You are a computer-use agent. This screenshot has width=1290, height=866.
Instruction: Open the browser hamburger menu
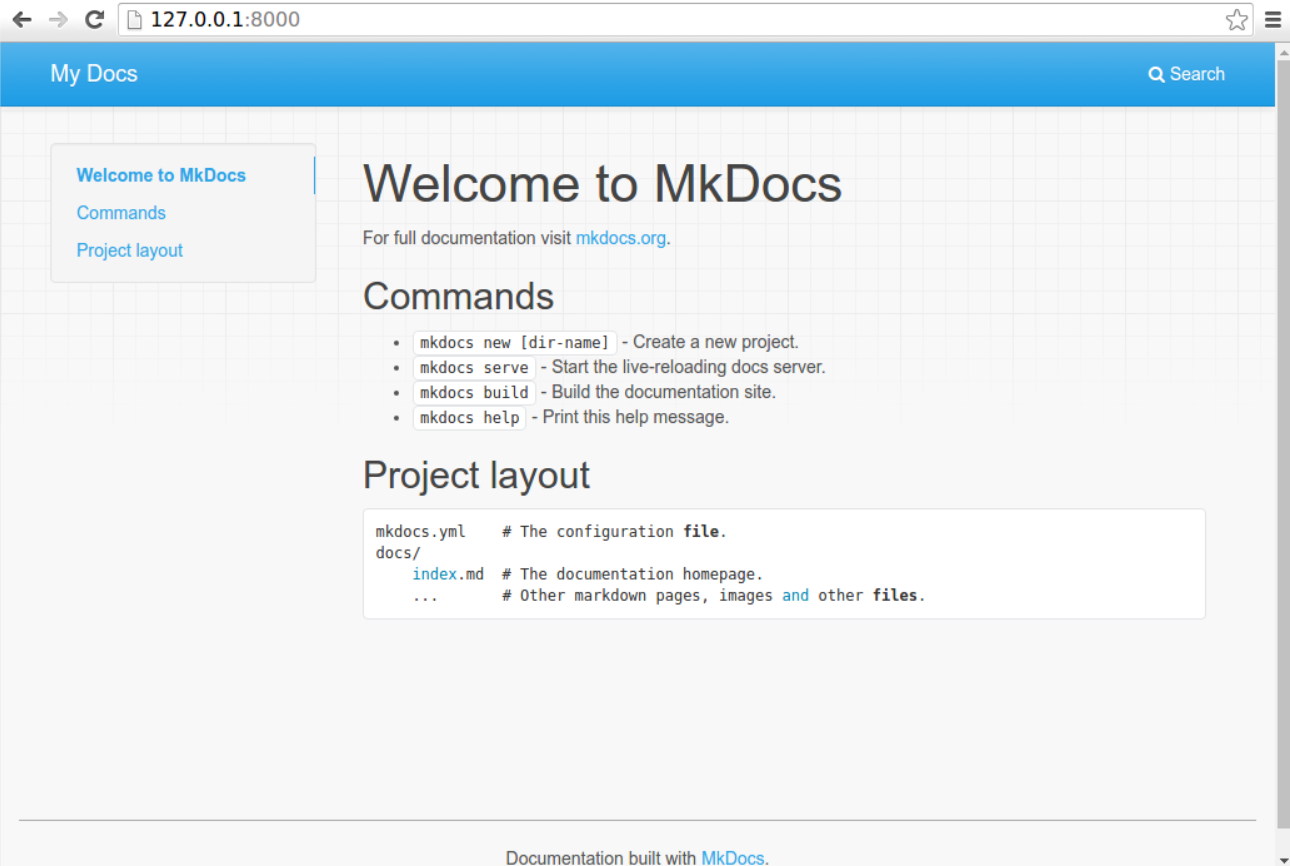tap(1273, 20)
